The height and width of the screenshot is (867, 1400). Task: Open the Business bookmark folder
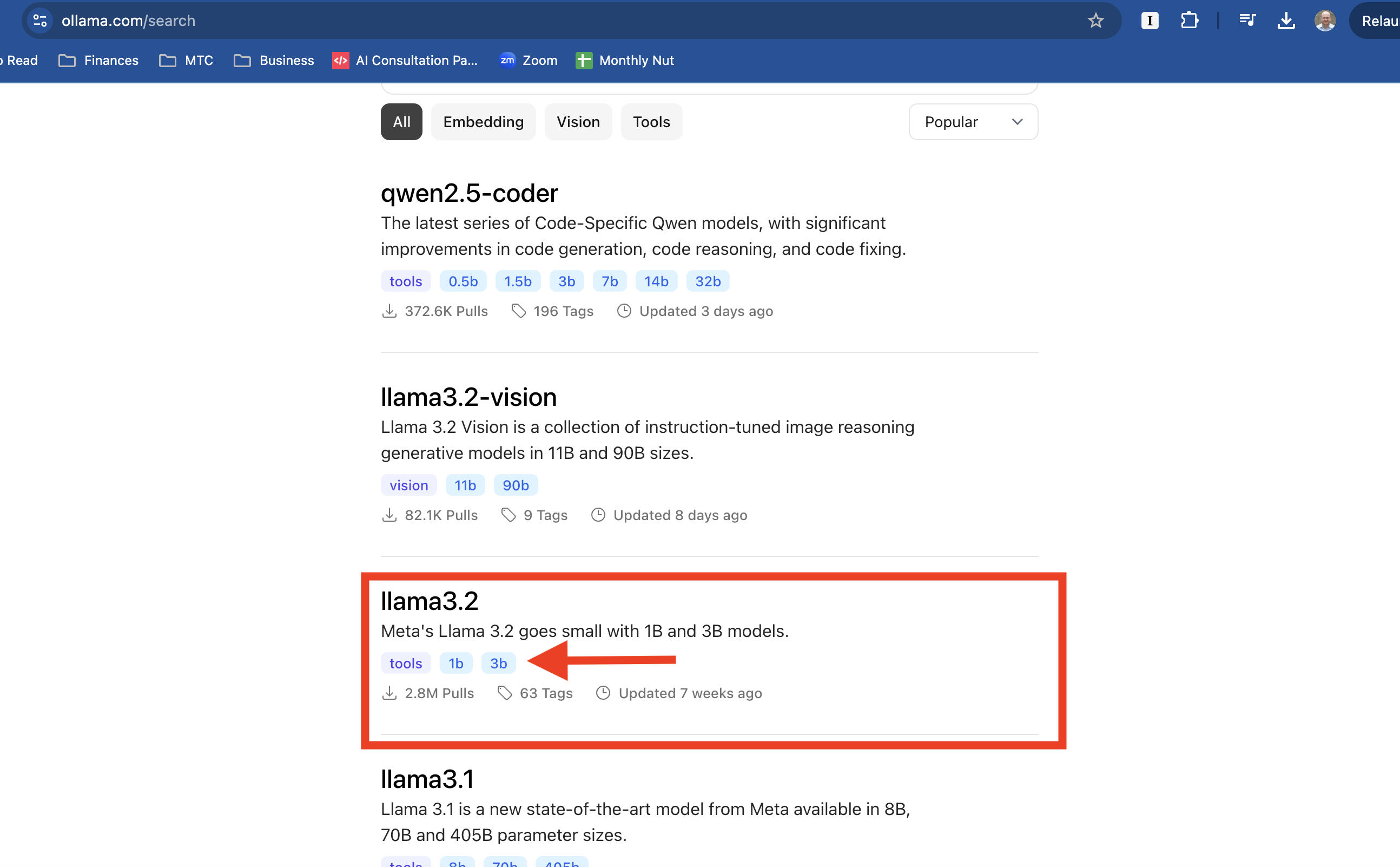pos(274,60)
